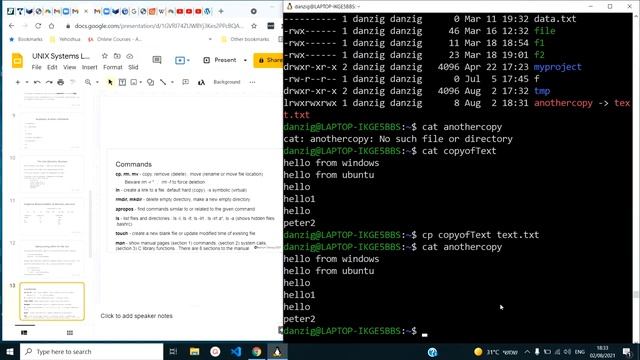Select the text box tool
The height and width of the screenshot is (360, 640).
point(122,82)
